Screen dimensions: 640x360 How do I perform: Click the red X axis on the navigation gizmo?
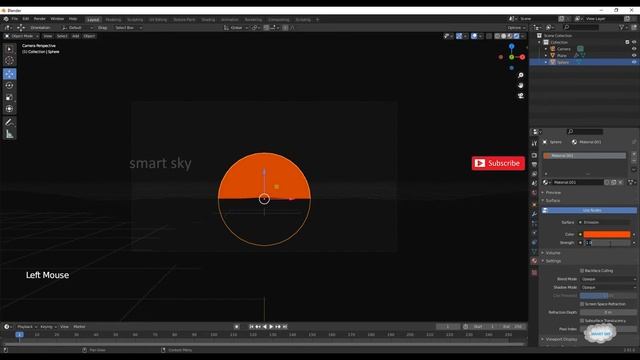[522, 57]
